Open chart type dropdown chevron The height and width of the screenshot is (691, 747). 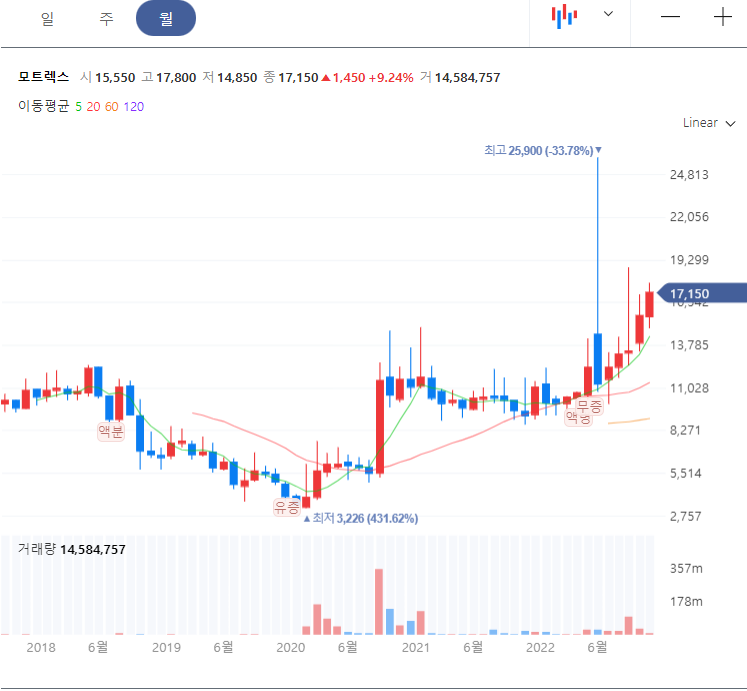coord(608,14)
